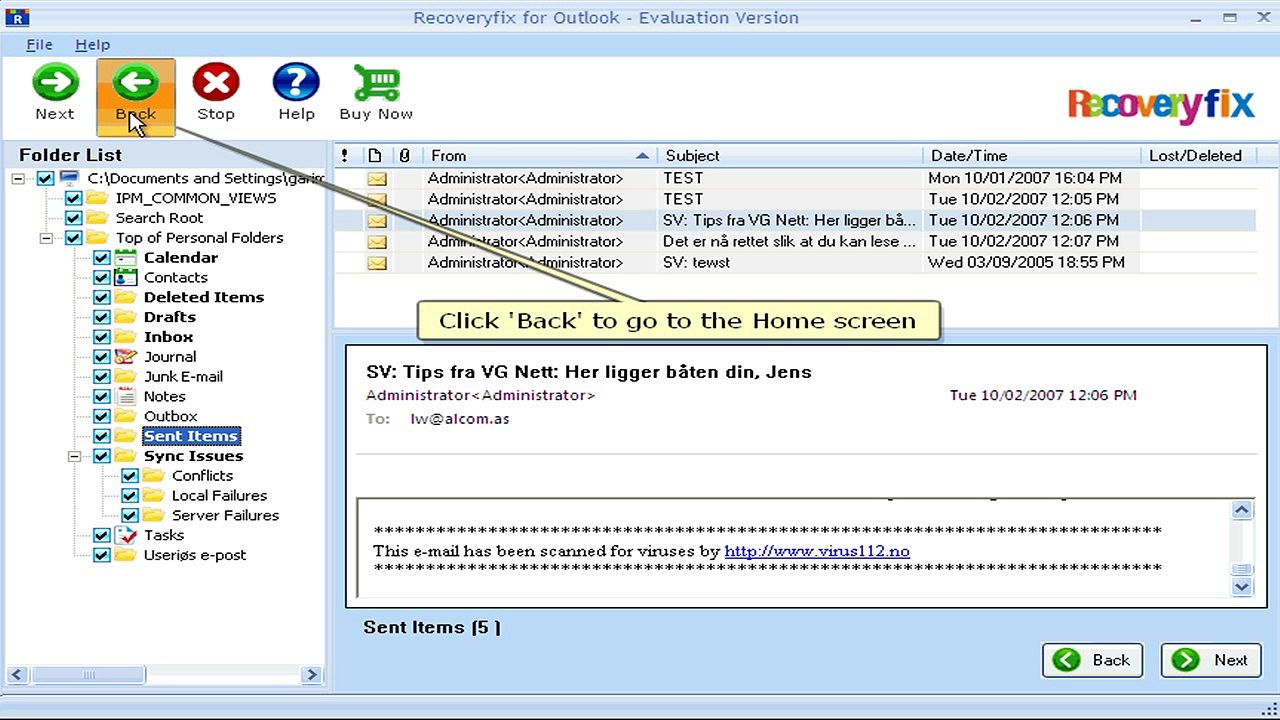Click the Junk E-mail folder icon

click(x=126, y=377)
